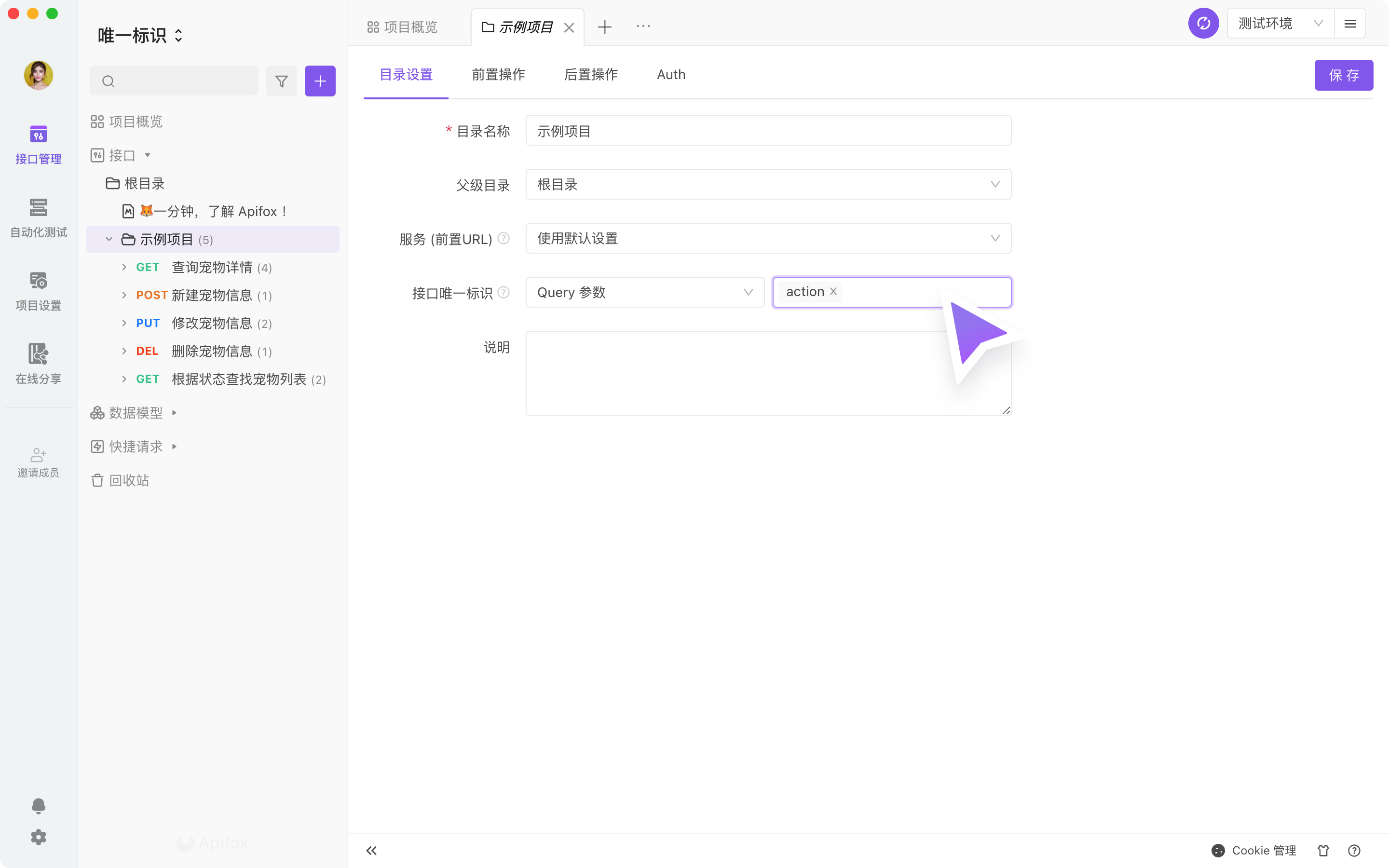Expand the 查询宠物详情 GET tree item

(x=124, y=267)
